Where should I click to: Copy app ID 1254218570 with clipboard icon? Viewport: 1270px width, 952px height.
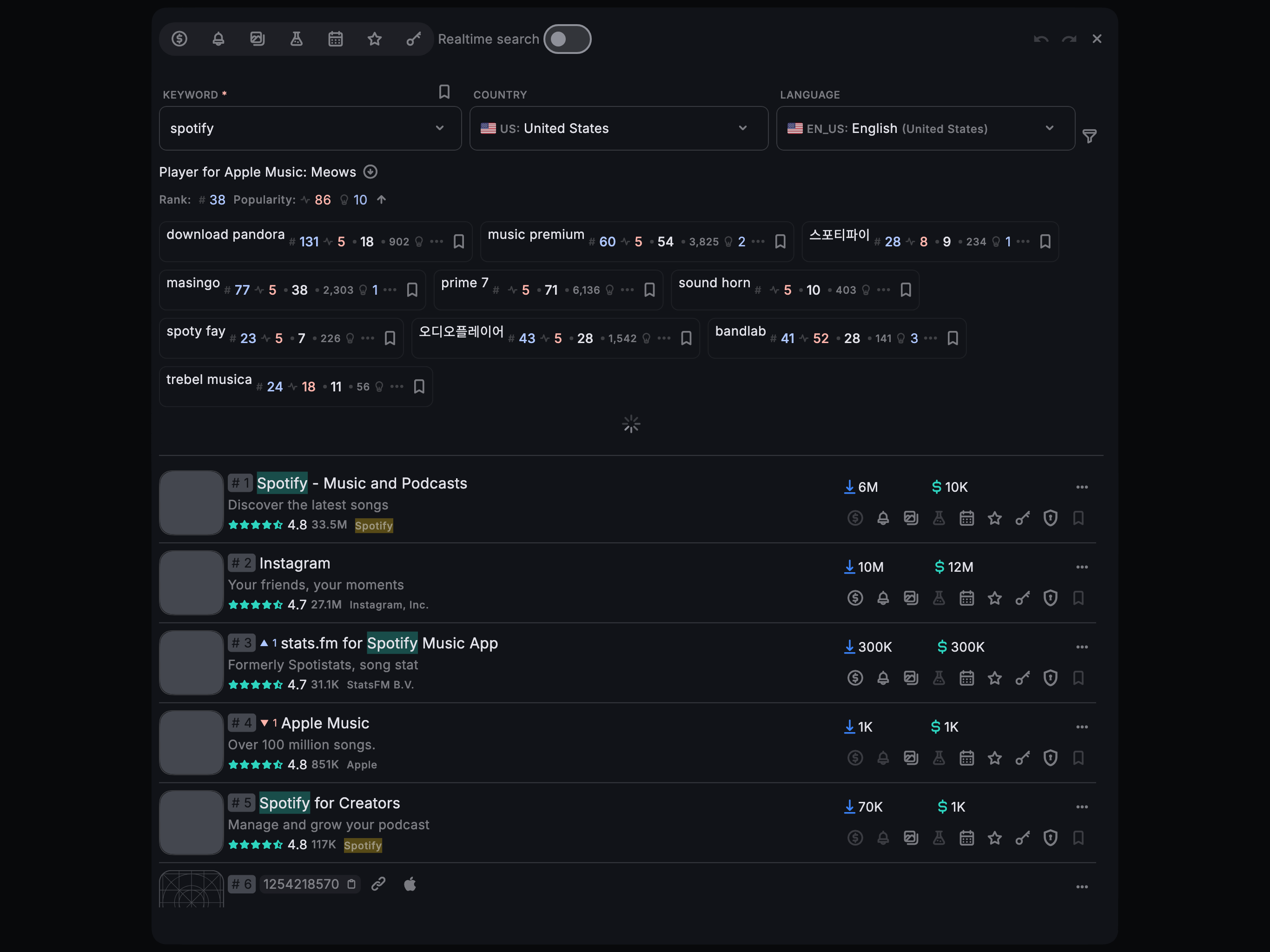click(351, 884)
